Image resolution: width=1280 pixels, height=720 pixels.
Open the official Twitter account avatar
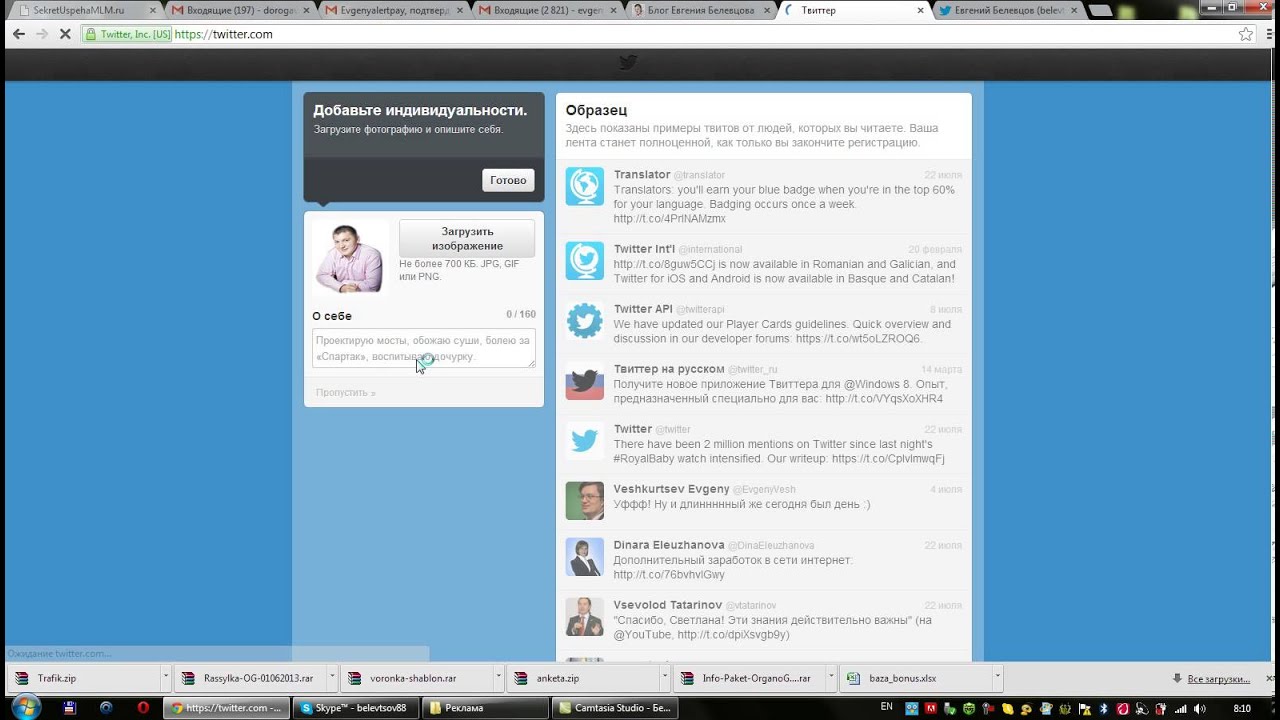pos(585,440)
